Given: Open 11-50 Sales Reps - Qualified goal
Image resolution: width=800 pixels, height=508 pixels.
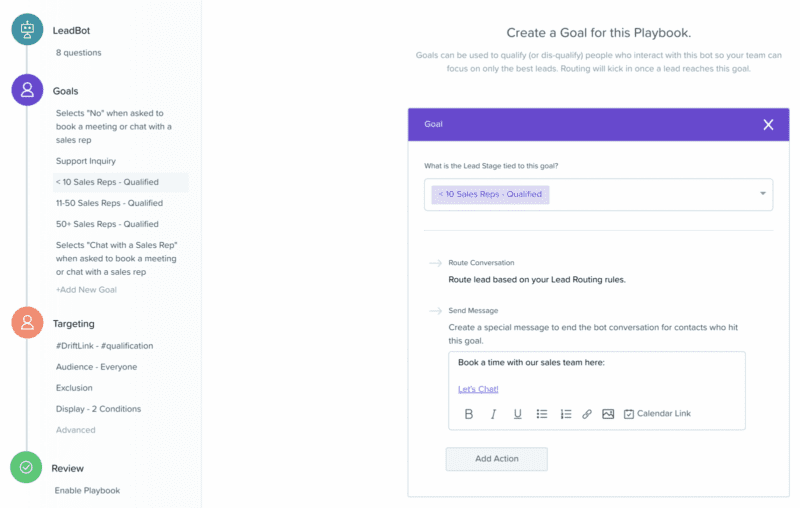Looking at the screenshot, I should point(109,203).
